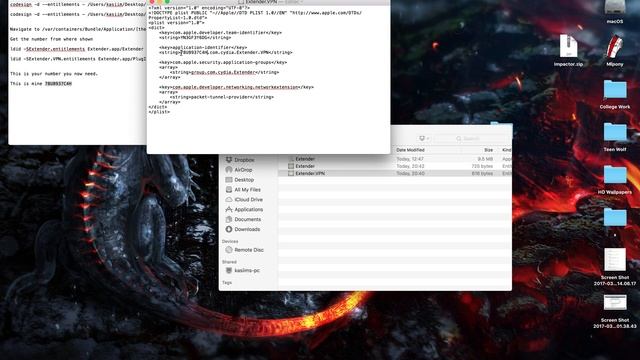The image size is (640, 360).
Task: Select the HD Wallpapers folder on the desktop
Action: (x=615, y=180)
